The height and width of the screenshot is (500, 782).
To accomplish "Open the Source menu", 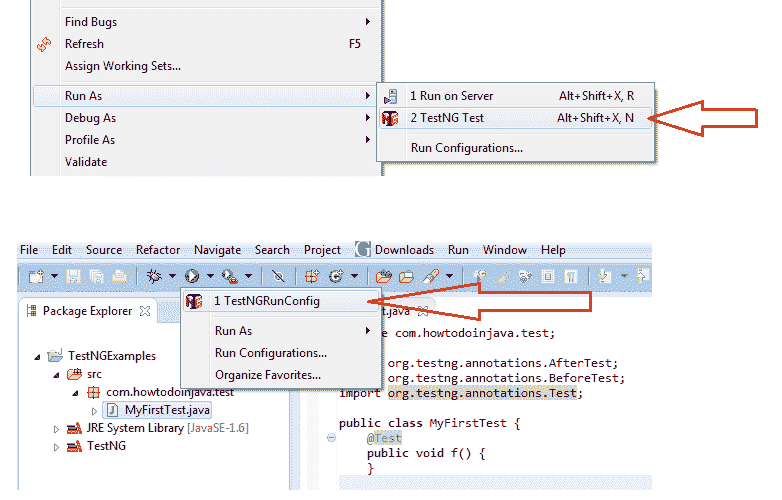I will 104,250.
